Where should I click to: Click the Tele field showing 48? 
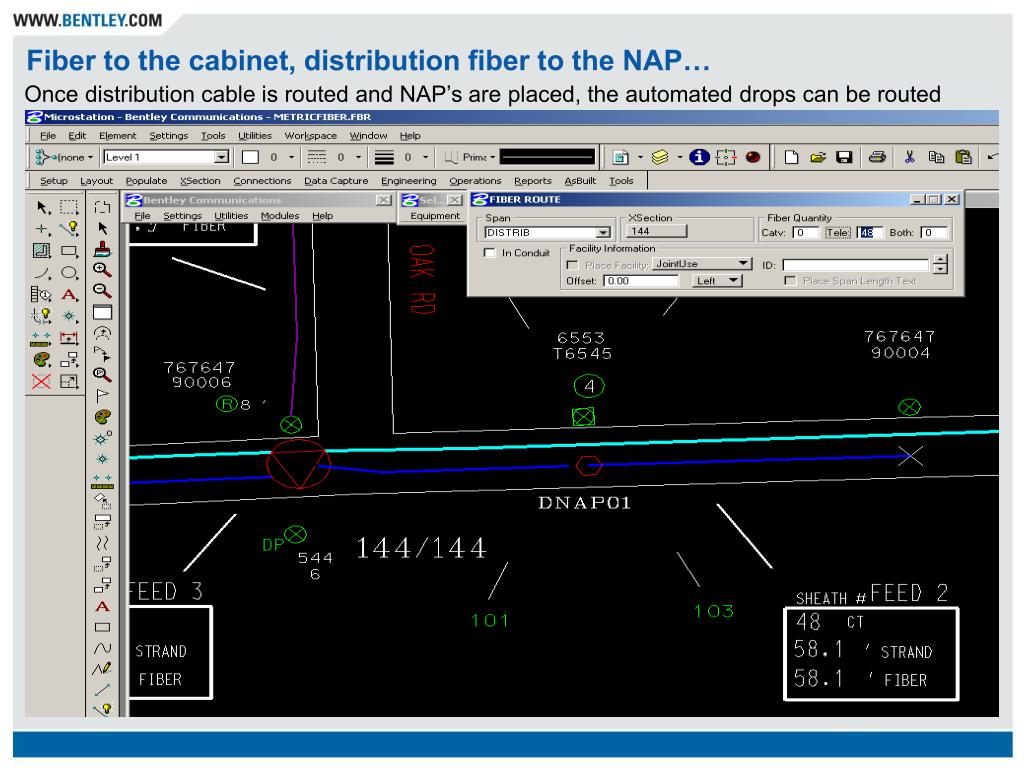point(869,232)
